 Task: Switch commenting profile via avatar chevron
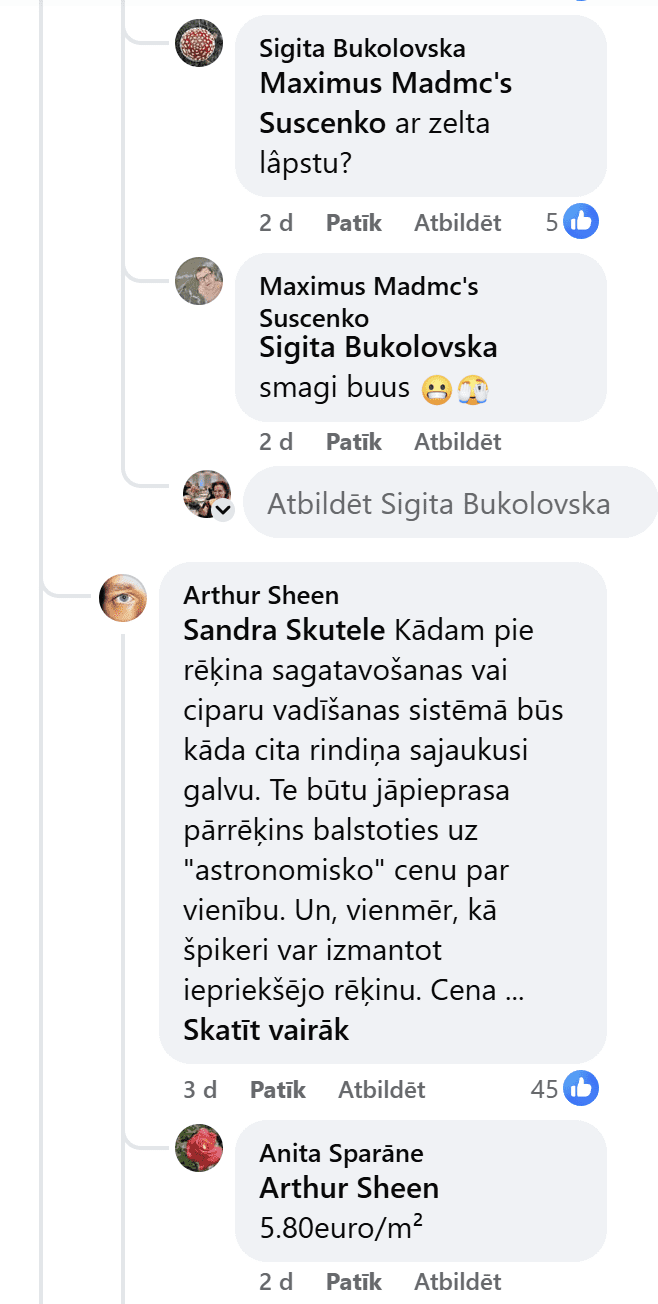click(224, 510)
